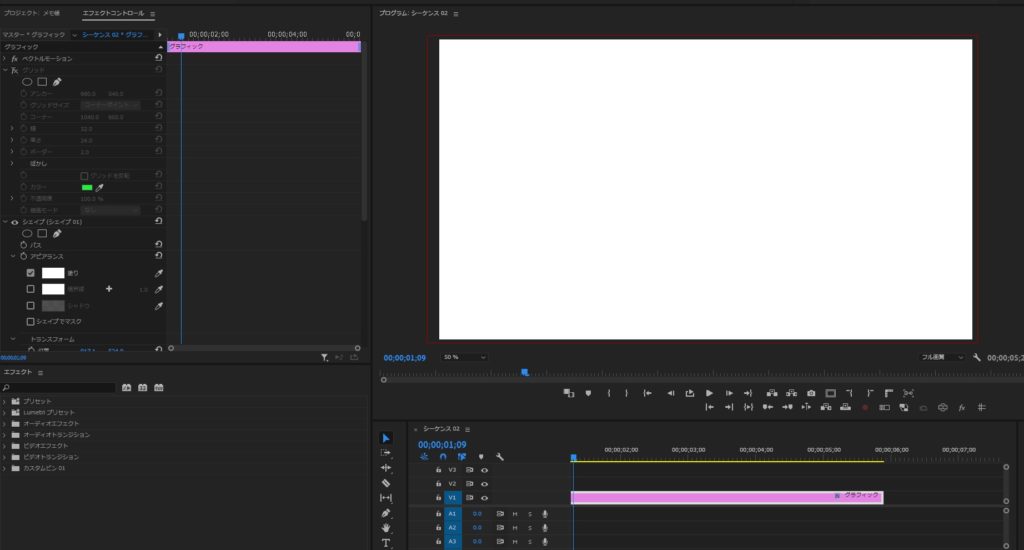
Task: Enable the shadow checkbox in Appearance
Action: (30, 305)
